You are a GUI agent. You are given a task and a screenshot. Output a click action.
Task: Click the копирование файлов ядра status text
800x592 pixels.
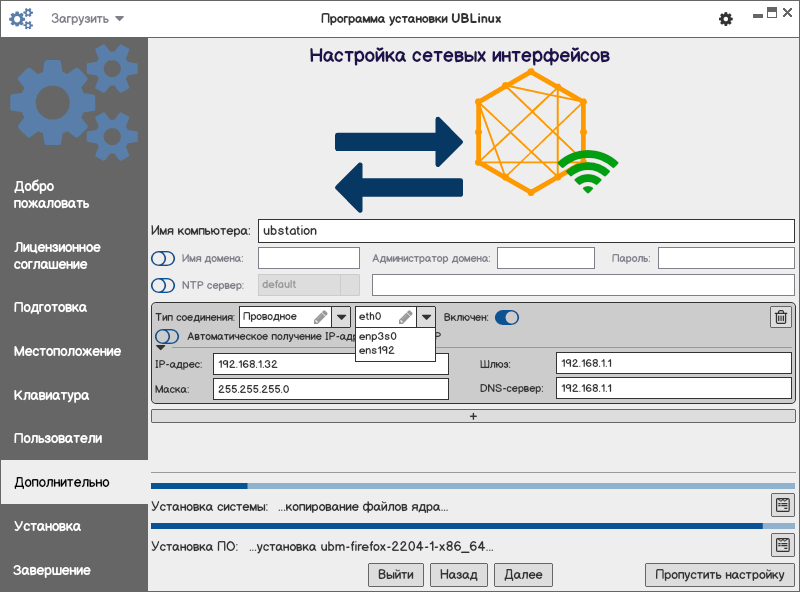click(363, 507)
